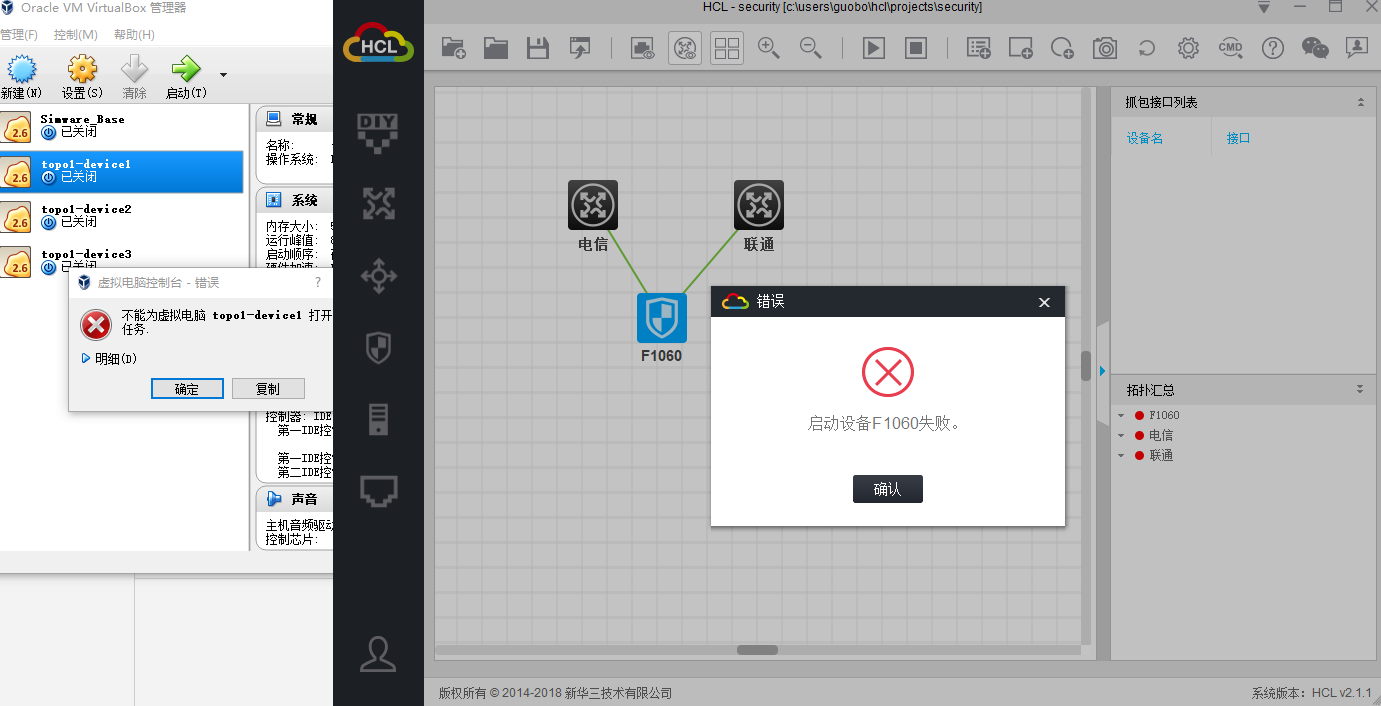Toggle show device name icon with eye
The width and height of the screenshot is (1381, 706).
pos(643,47)
